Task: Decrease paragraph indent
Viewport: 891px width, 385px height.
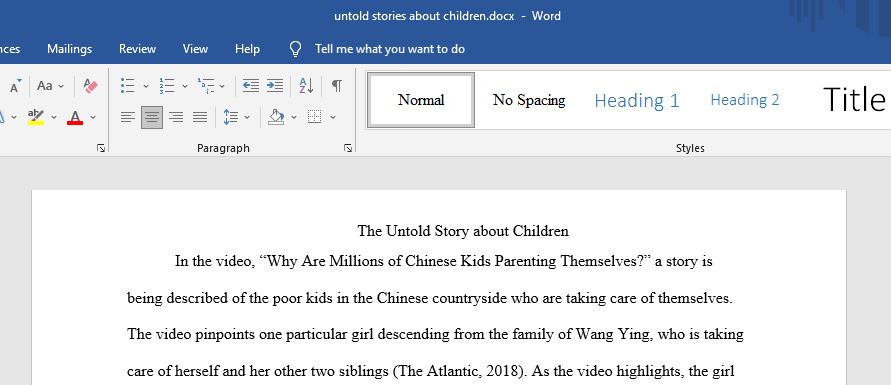Action: (251, 86)
